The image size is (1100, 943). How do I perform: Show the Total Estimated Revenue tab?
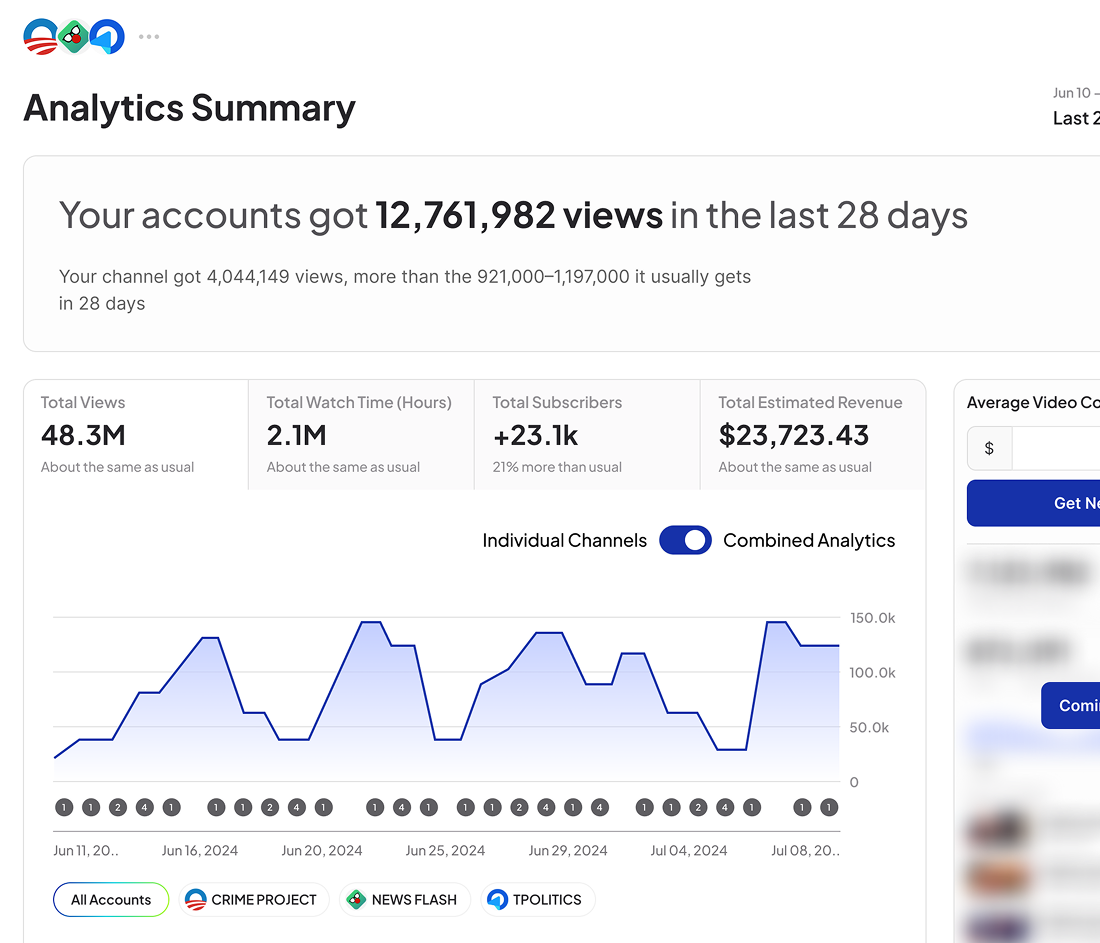[811, 435]
